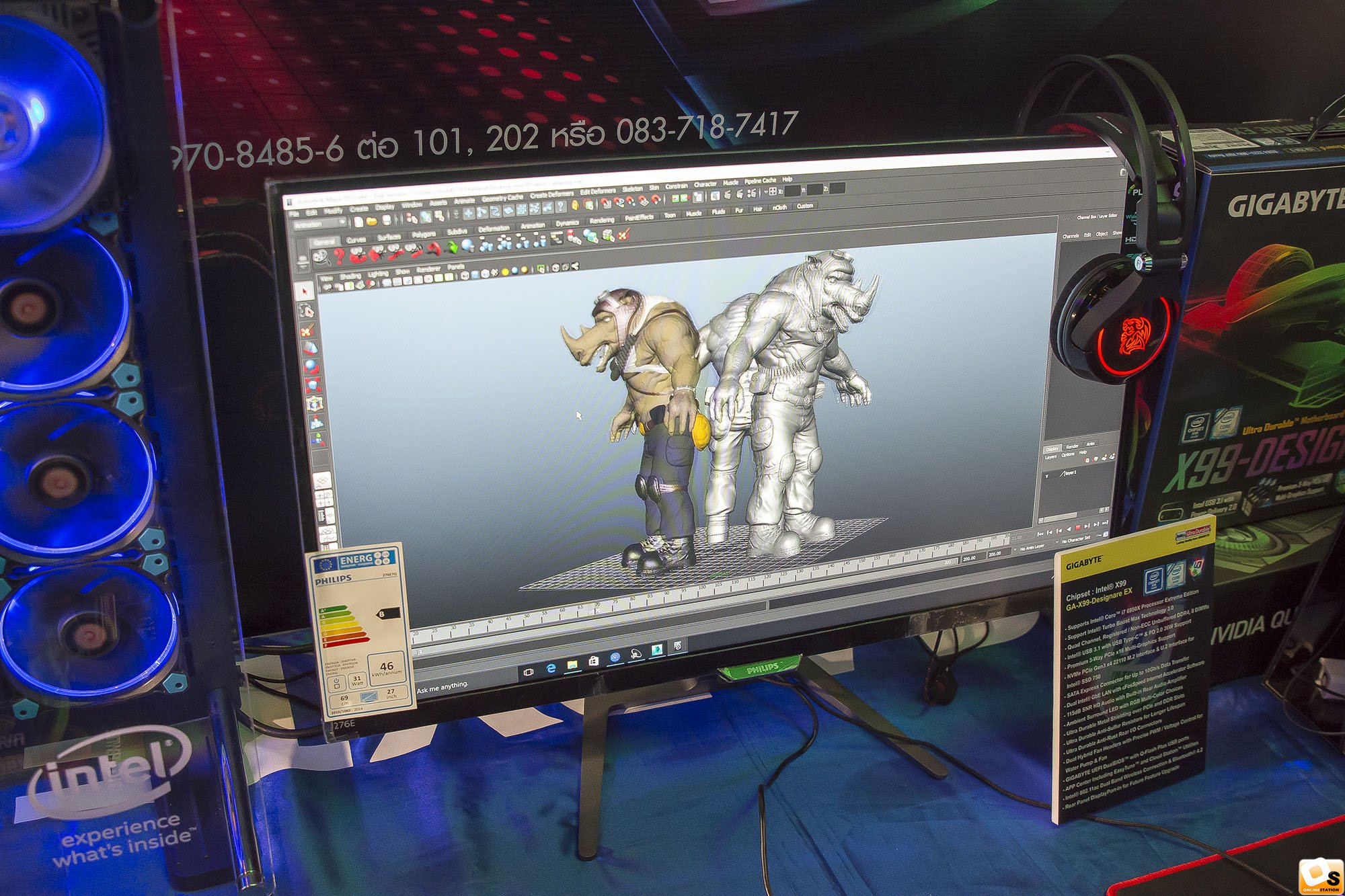This screenshot has width=1345, height=896.
Task: Select the Scale tool in toolbox
Action: tap(313, 384)
